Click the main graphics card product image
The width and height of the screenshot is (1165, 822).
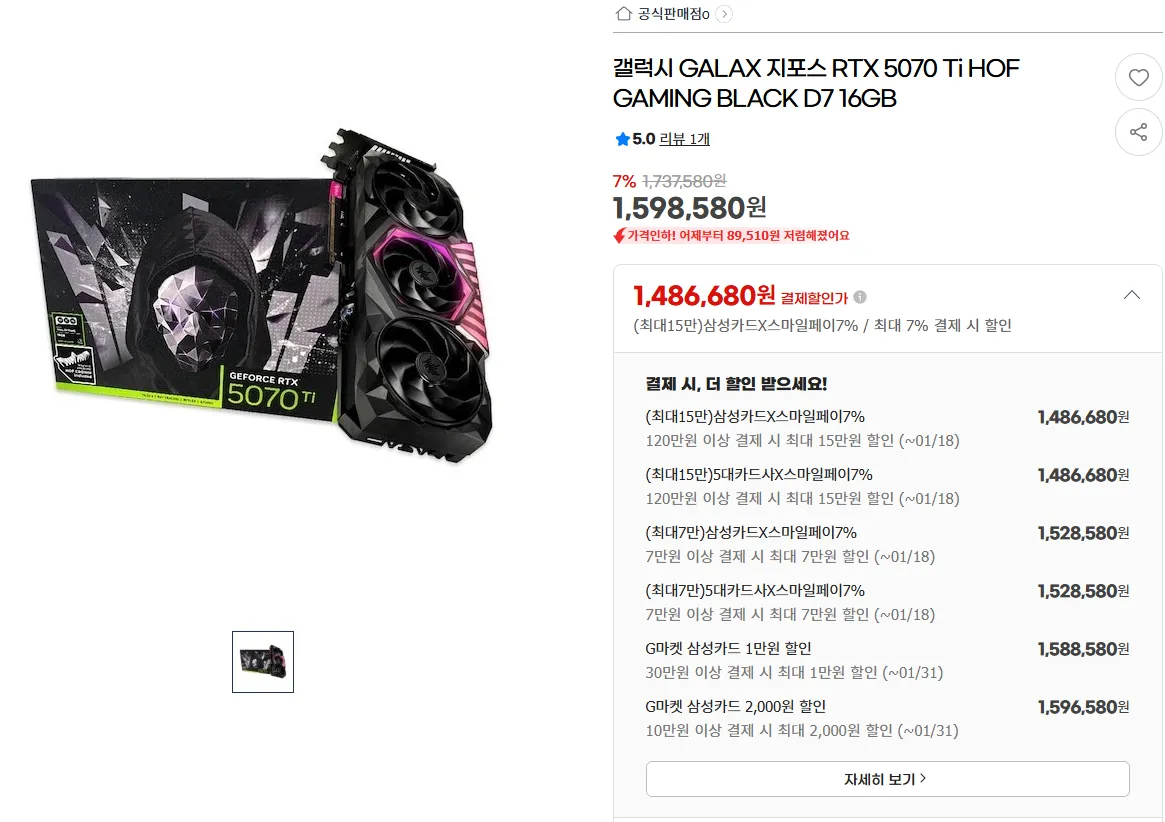[262, 296]
